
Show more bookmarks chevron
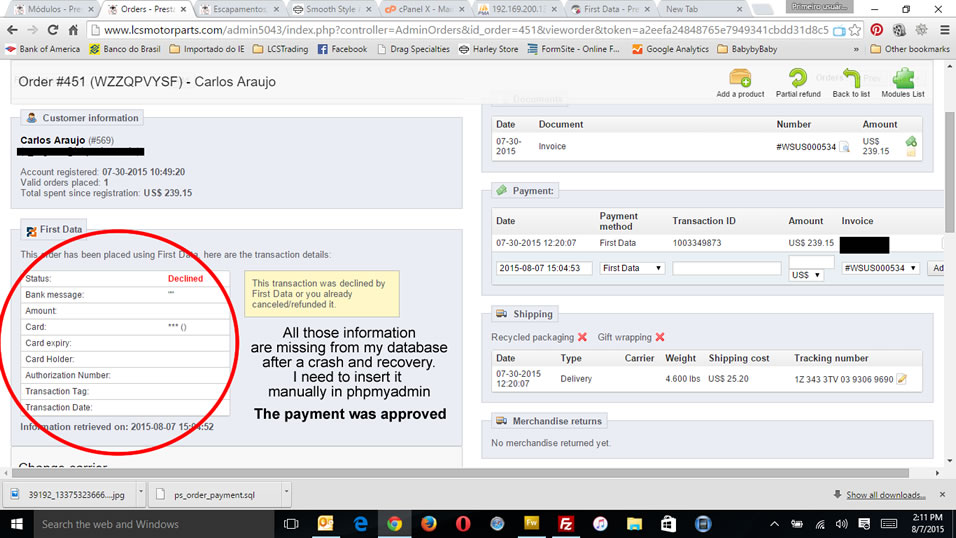point(856,49)
